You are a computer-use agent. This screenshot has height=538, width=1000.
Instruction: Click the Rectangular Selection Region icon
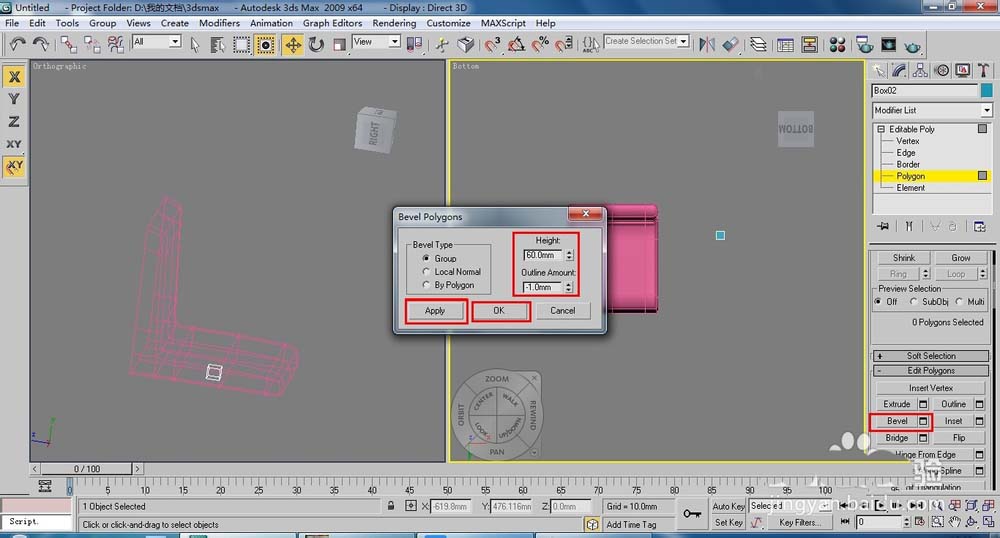pos(241,44)
